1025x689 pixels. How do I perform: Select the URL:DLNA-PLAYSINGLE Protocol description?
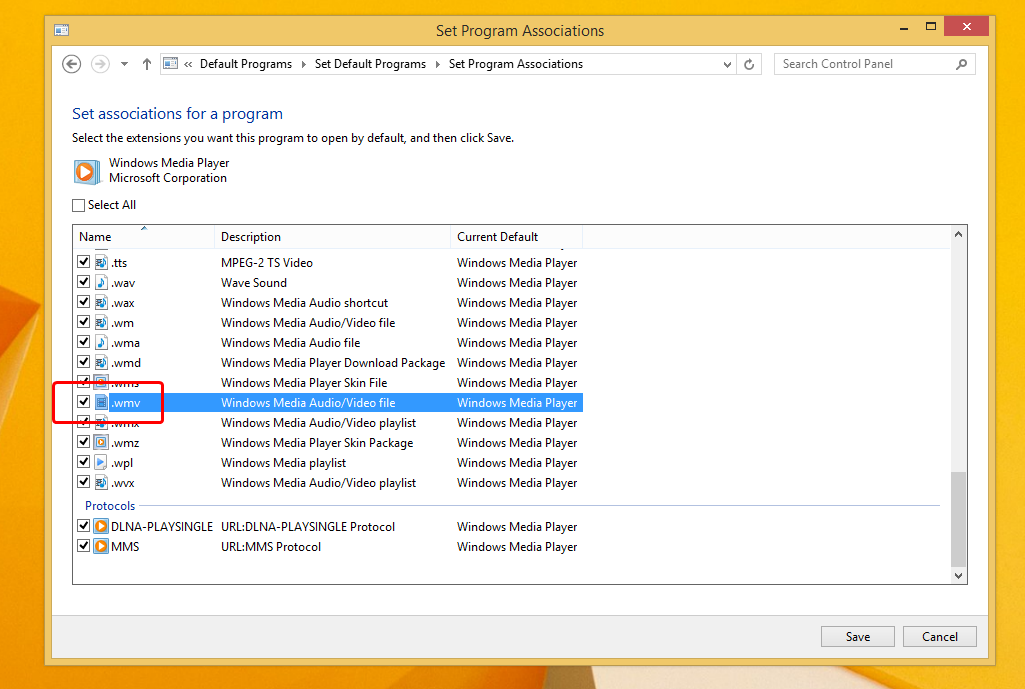pos(308,526)
